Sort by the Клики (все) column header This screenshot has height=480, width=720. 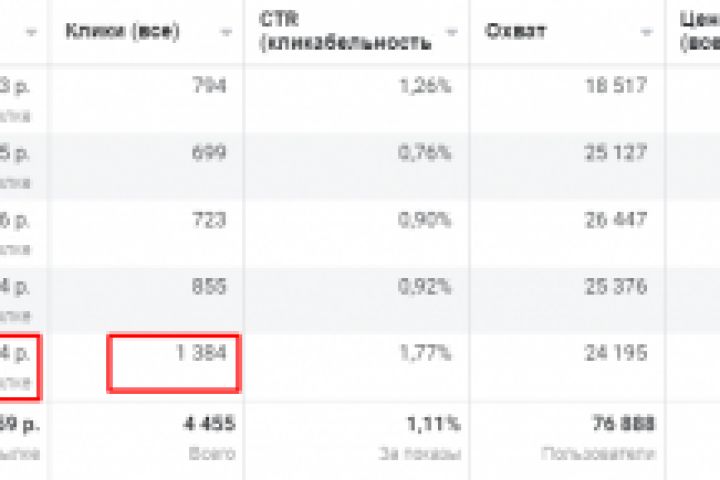coord(123,32)
